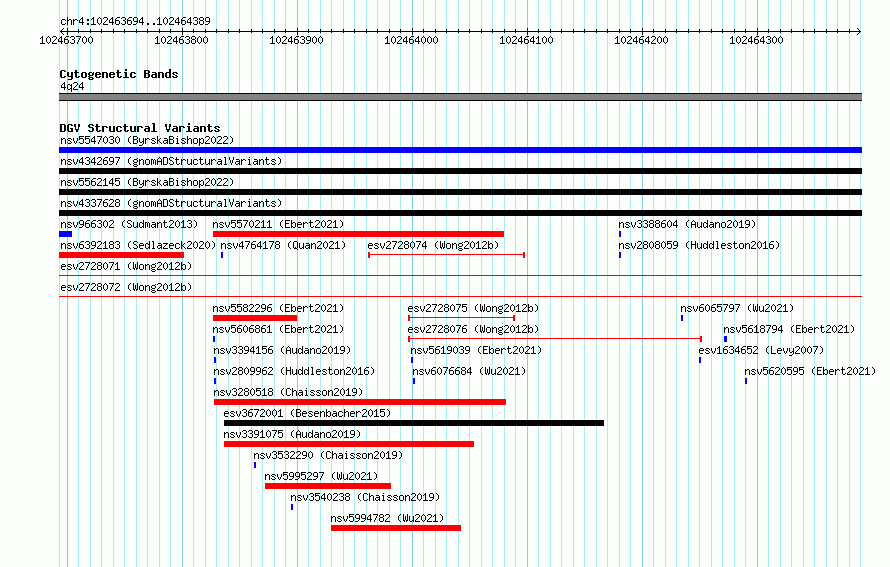The width and height of the screenshot is (890, 567).
Task: Click the chr4:102463694..102464389 region label
Action: pyautogui.click(x=135, y=21)
